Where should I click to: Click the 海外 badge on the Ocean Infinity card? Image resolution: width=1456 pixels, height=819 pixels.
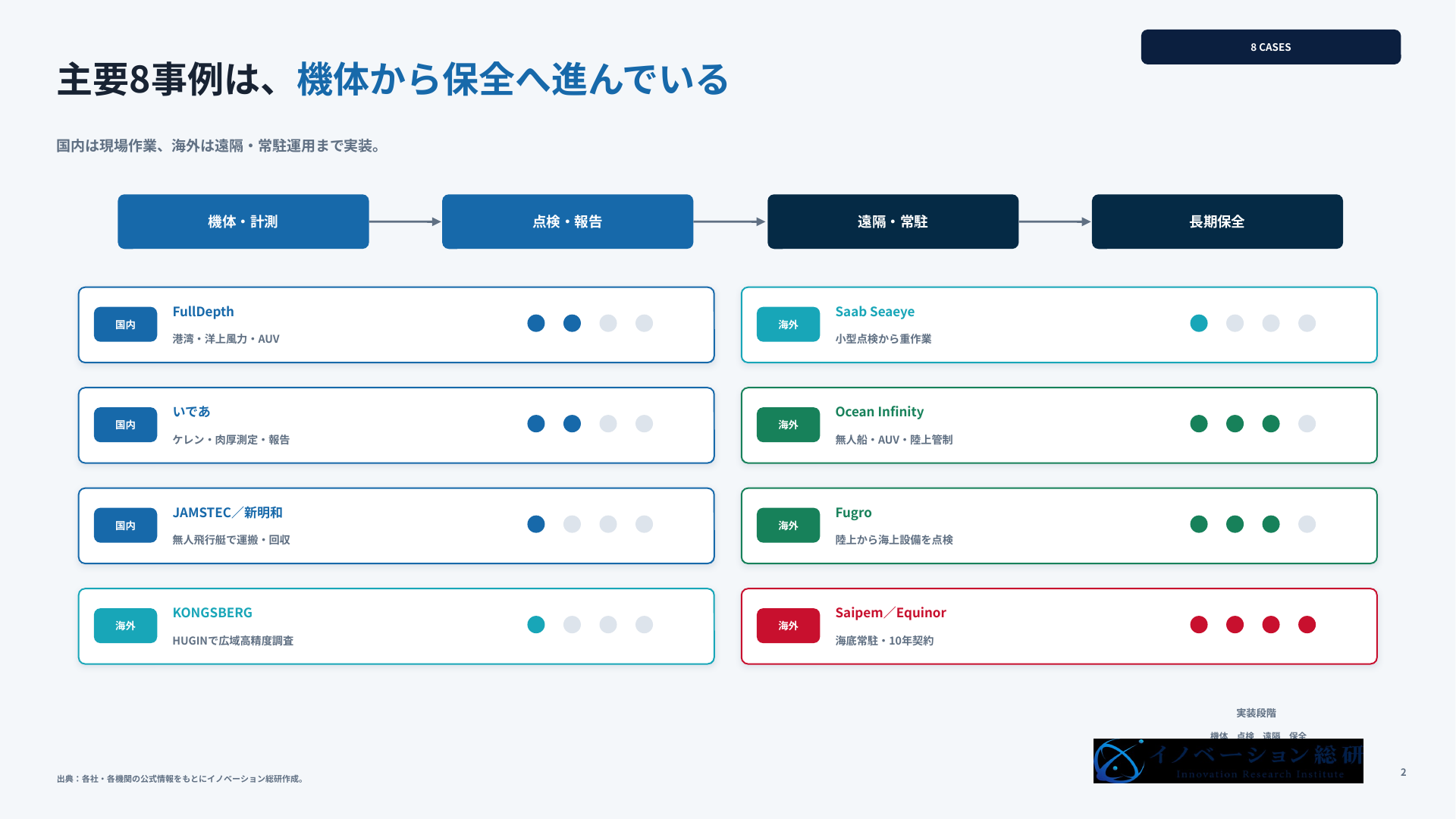coord(788,425)
